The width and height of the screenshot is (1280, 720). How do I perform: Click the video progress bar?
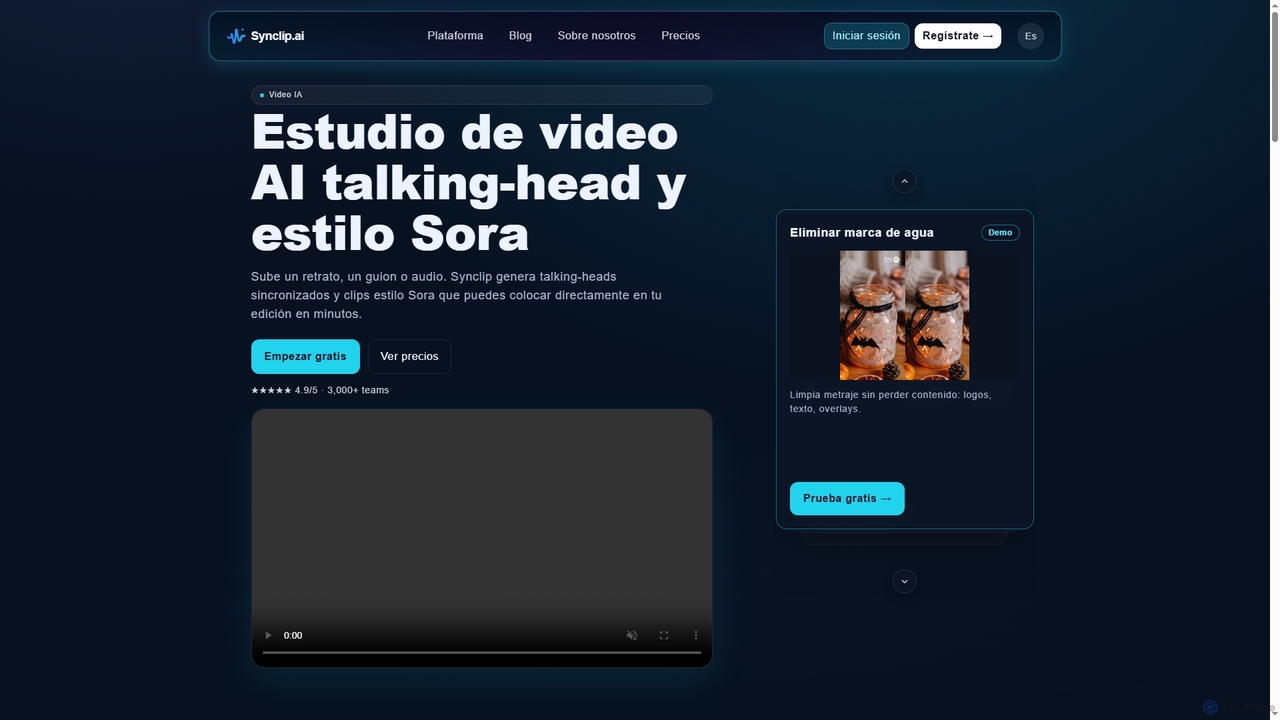481,653
